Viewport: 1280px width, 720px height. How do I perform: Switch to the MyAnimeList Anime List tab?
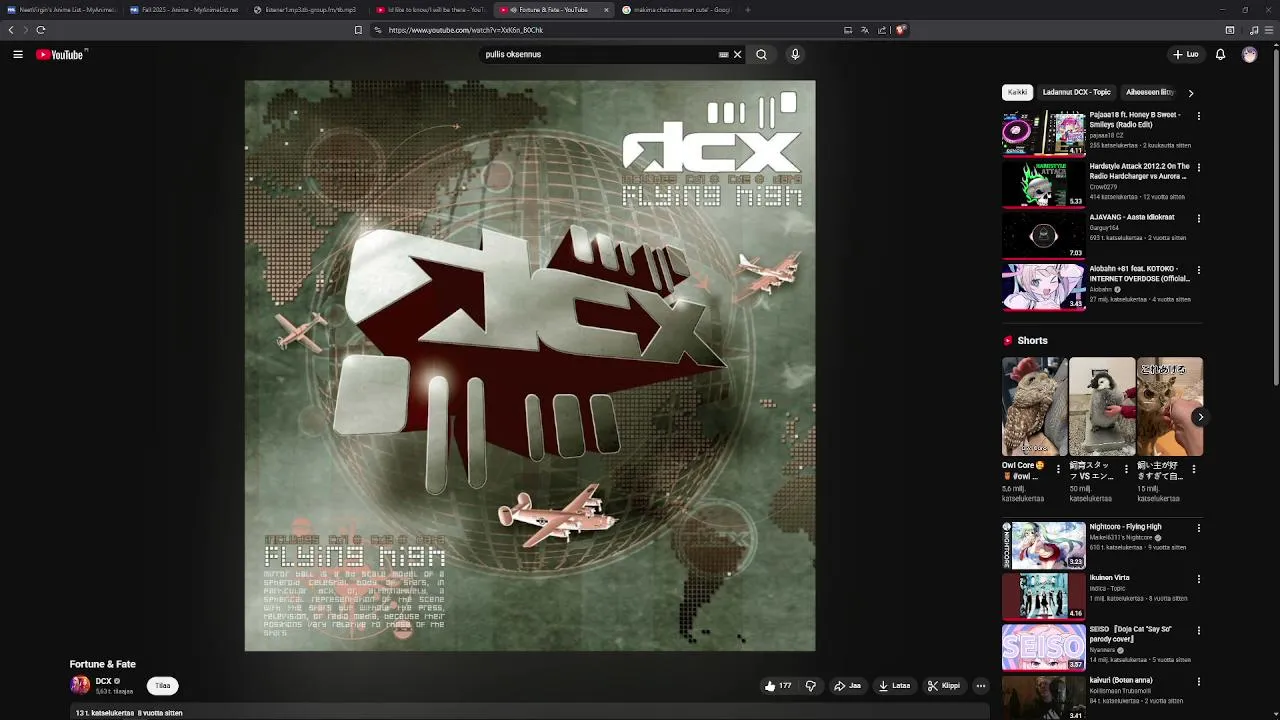62,10
